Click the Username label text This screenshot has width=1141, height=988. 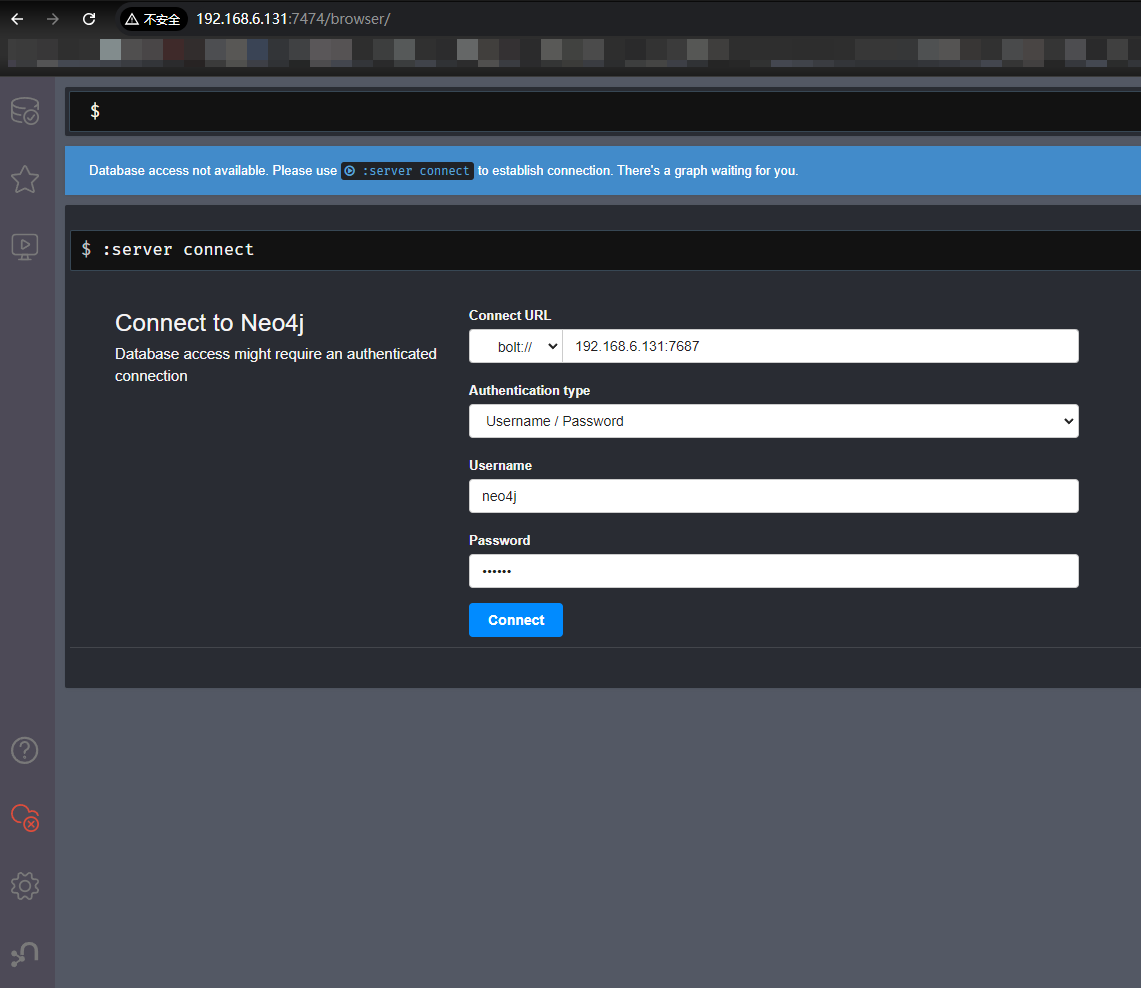500,466
